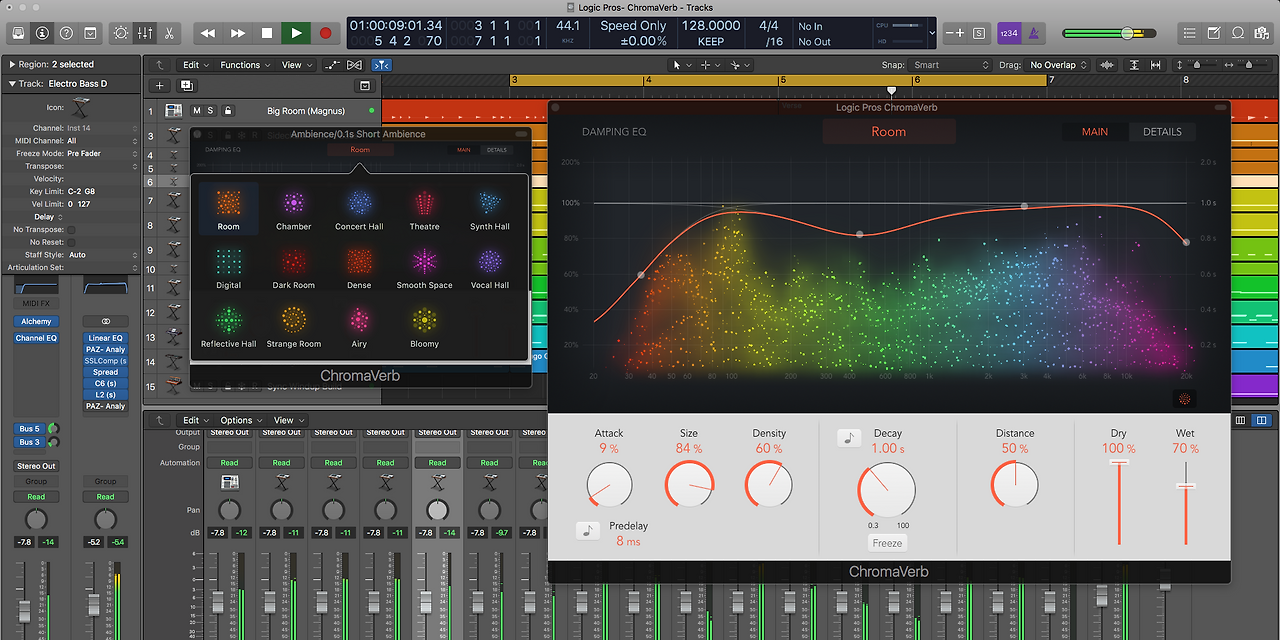The image size is (1280, 640).
Task: Click the Wet level slider handle
Action: tap(1185, 486)
